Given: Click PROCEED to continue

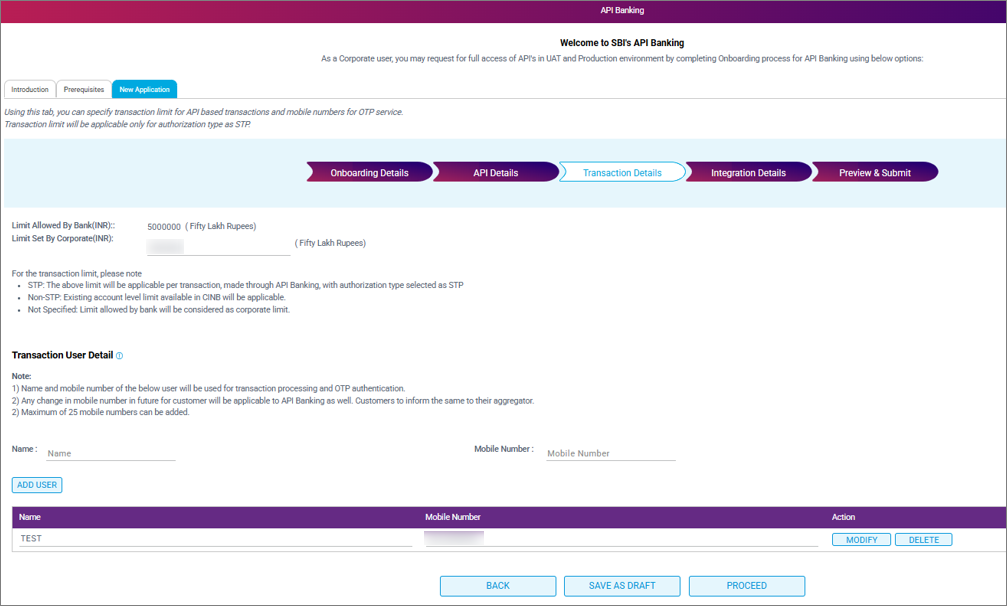Looking at the screenshot, I should [746, 586].
